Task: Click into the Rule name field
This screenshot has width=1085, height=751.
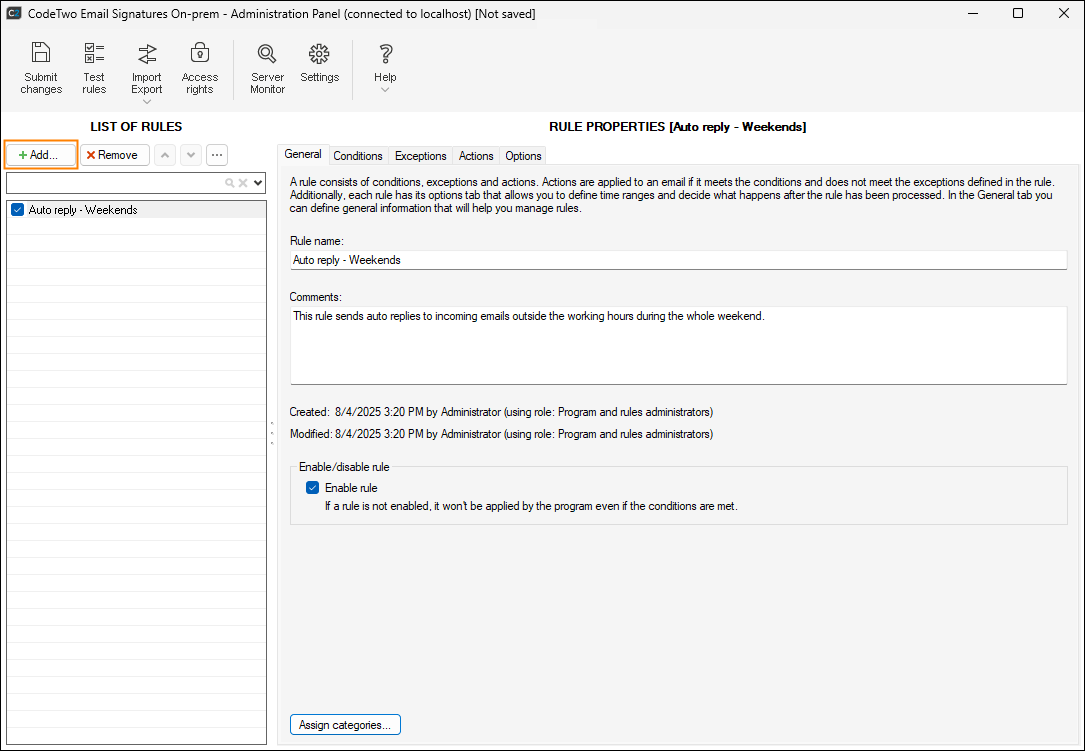Action: [678, 260]
